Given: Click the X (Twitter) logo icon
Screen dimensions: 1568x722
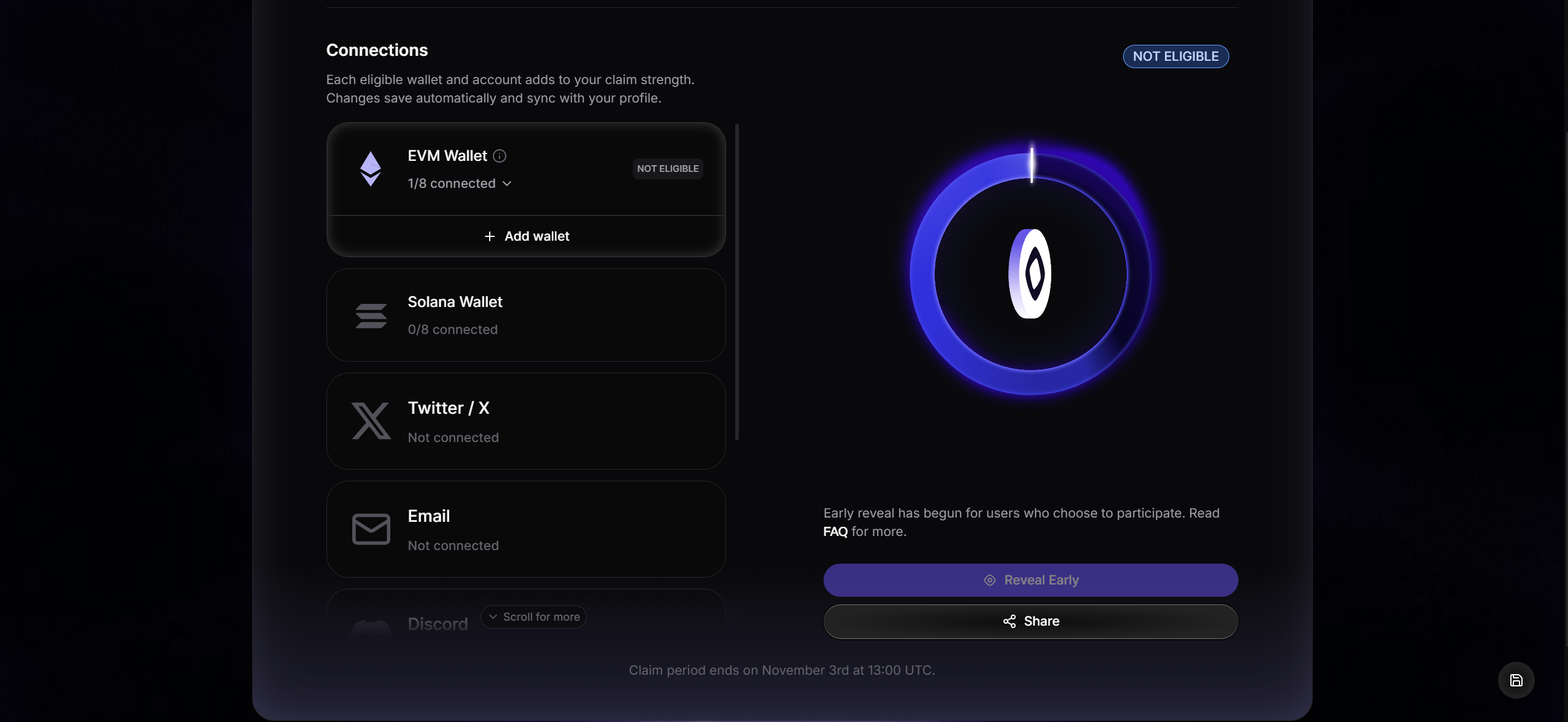Looking at the screenshot, I should 371,421.
